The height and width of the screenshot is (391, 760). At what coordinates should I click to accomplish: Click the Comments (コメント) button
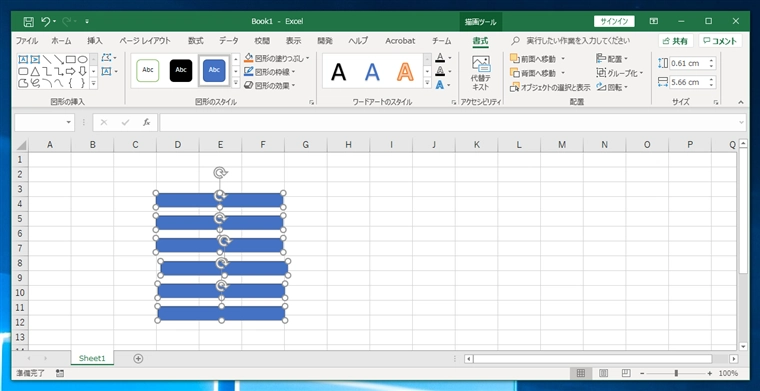(720, 41)
